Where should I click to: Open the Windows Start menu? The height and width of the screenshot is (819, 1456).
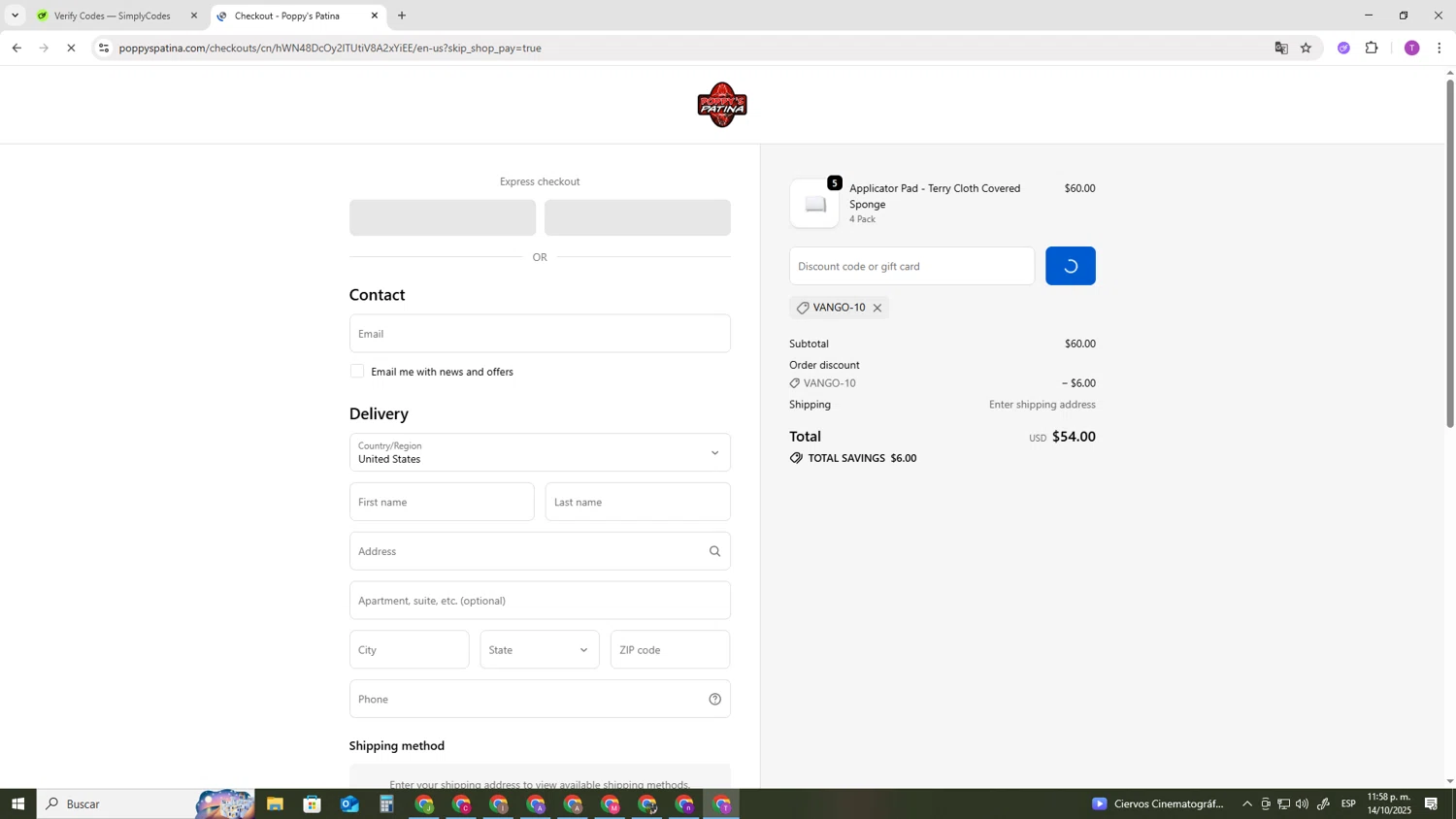[17, 804]
